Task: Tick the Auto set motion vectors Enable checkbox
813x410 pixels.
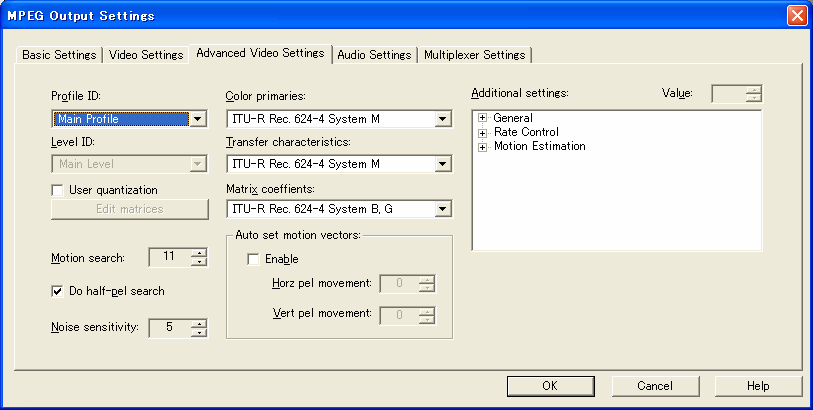Action: (254, 259)
